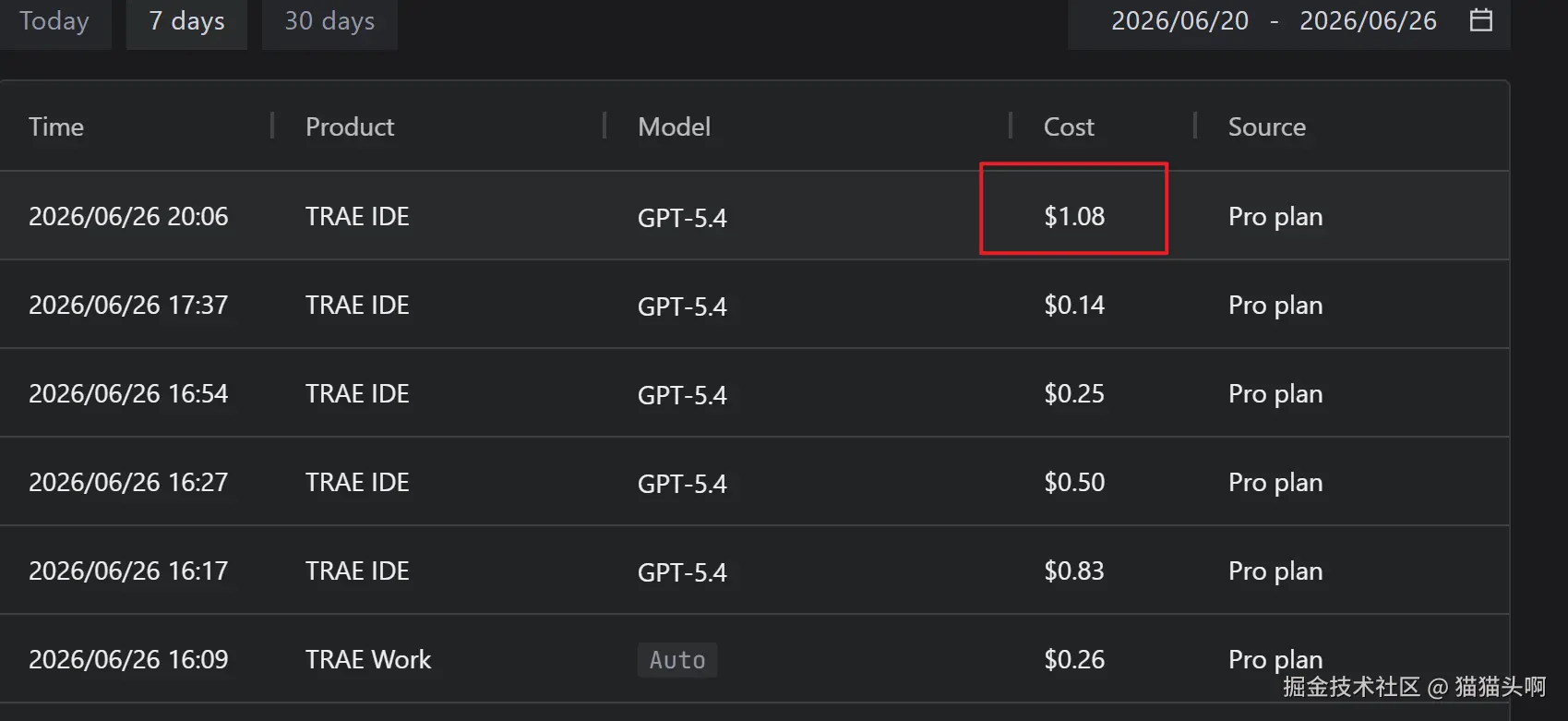Click the Cost column header
The image size is (1568, 721).
coord(1069,126)
